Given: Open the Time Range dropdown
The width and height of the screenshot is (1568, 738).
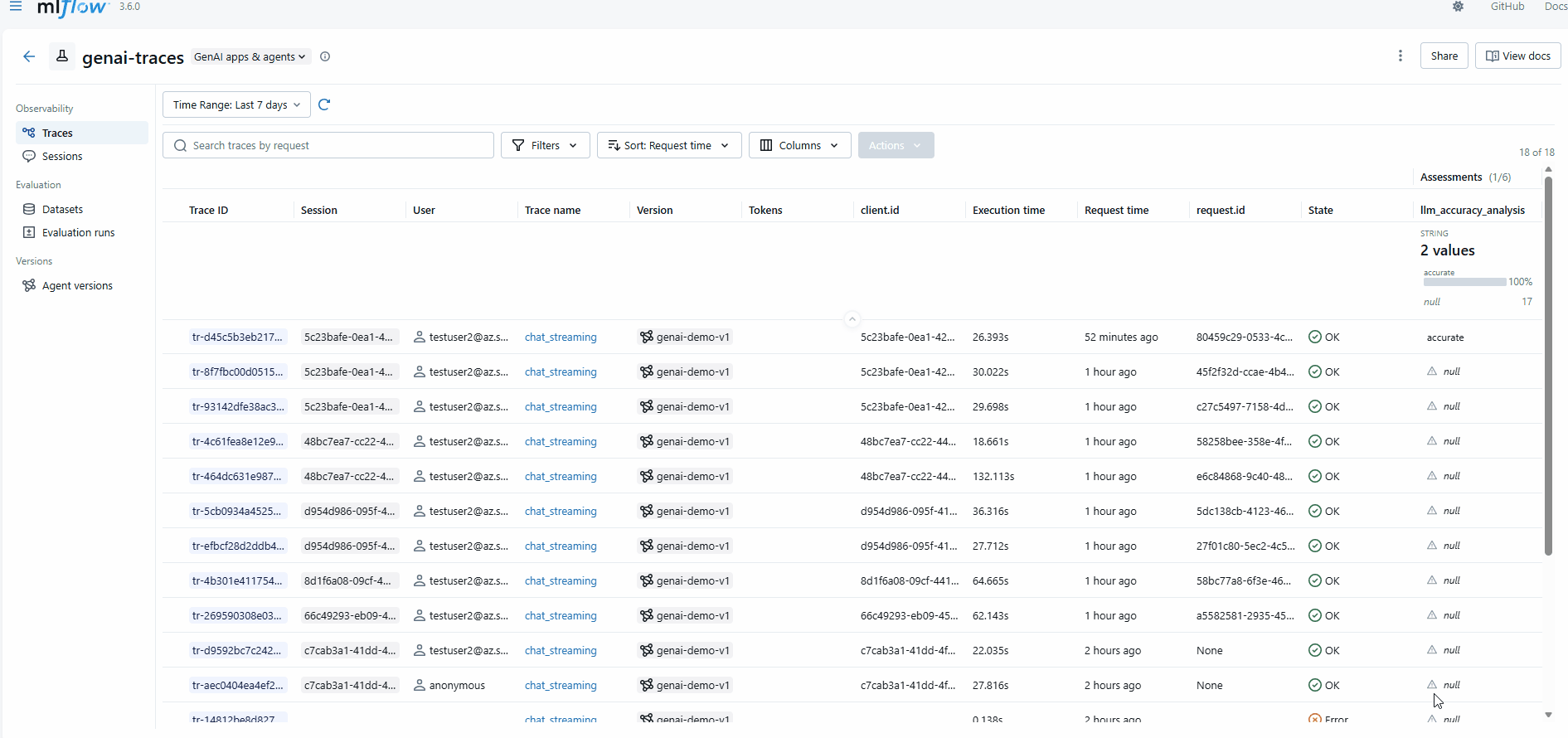Looking at the screenshot, I should pos(236,104).
